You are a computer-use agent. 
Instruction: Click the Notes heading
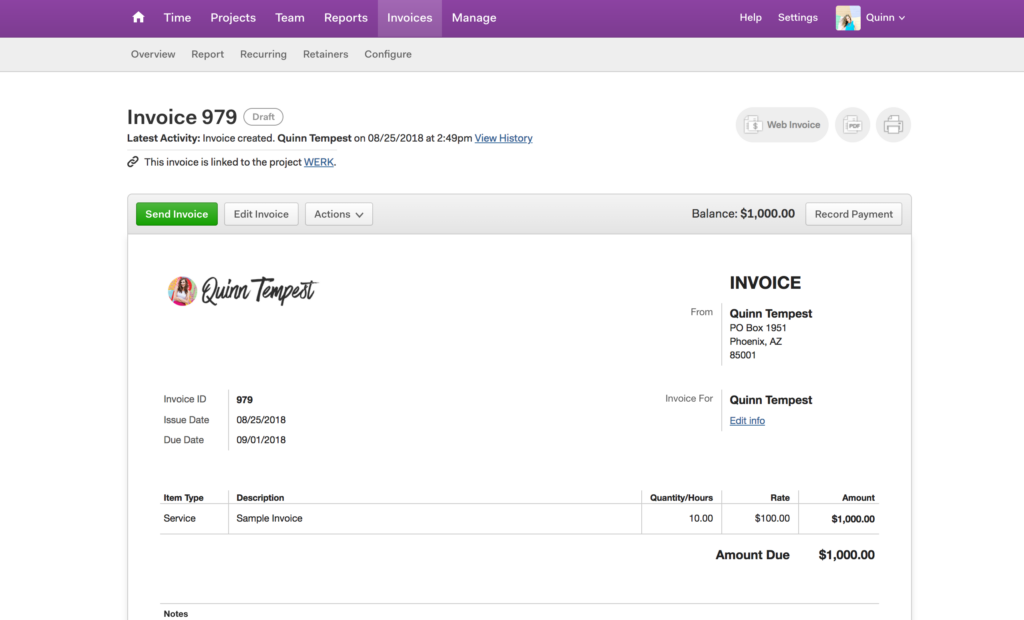(176, 613)
